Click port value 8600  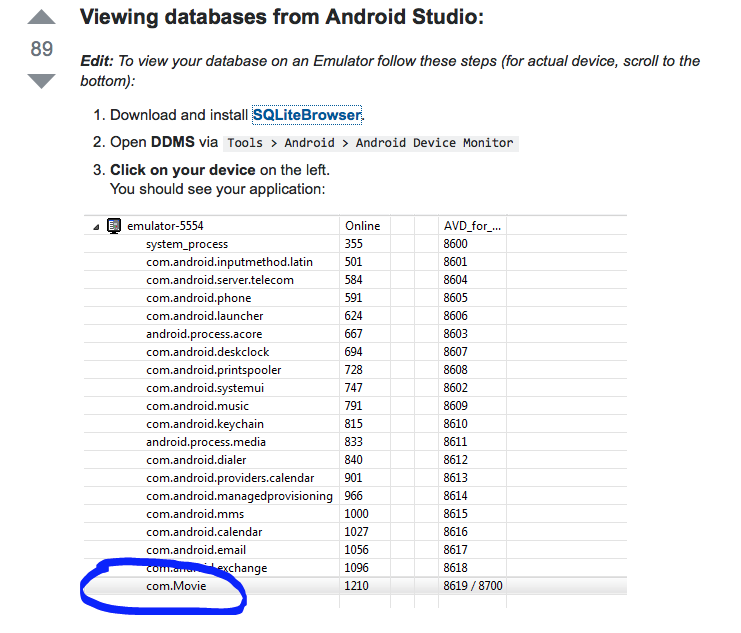click(x=455, y=244)
